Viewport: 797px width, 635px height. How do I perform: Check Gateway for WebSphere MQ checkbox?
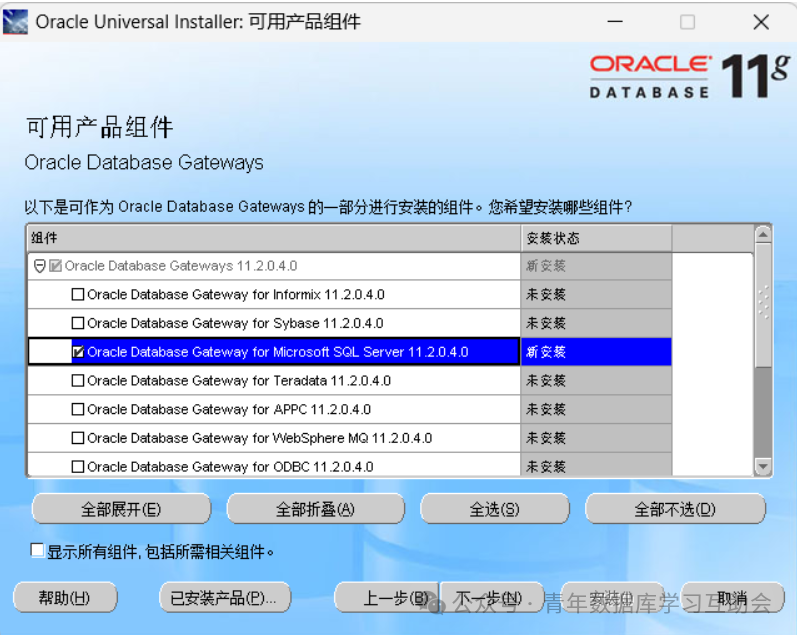point(78,438)
